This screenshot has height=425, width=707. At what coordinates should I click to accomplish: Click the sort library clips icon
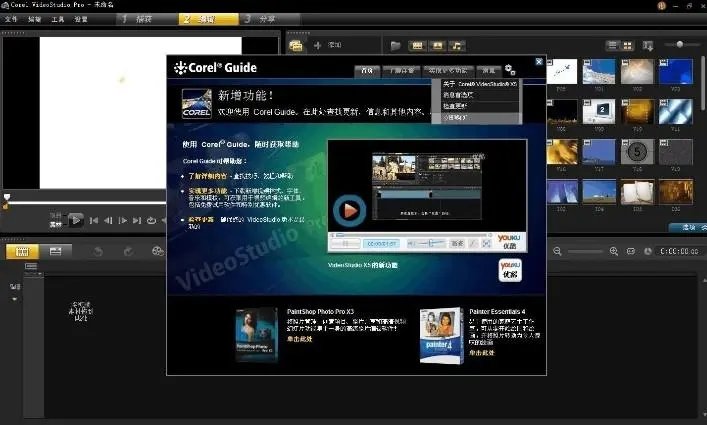[647, 46]
